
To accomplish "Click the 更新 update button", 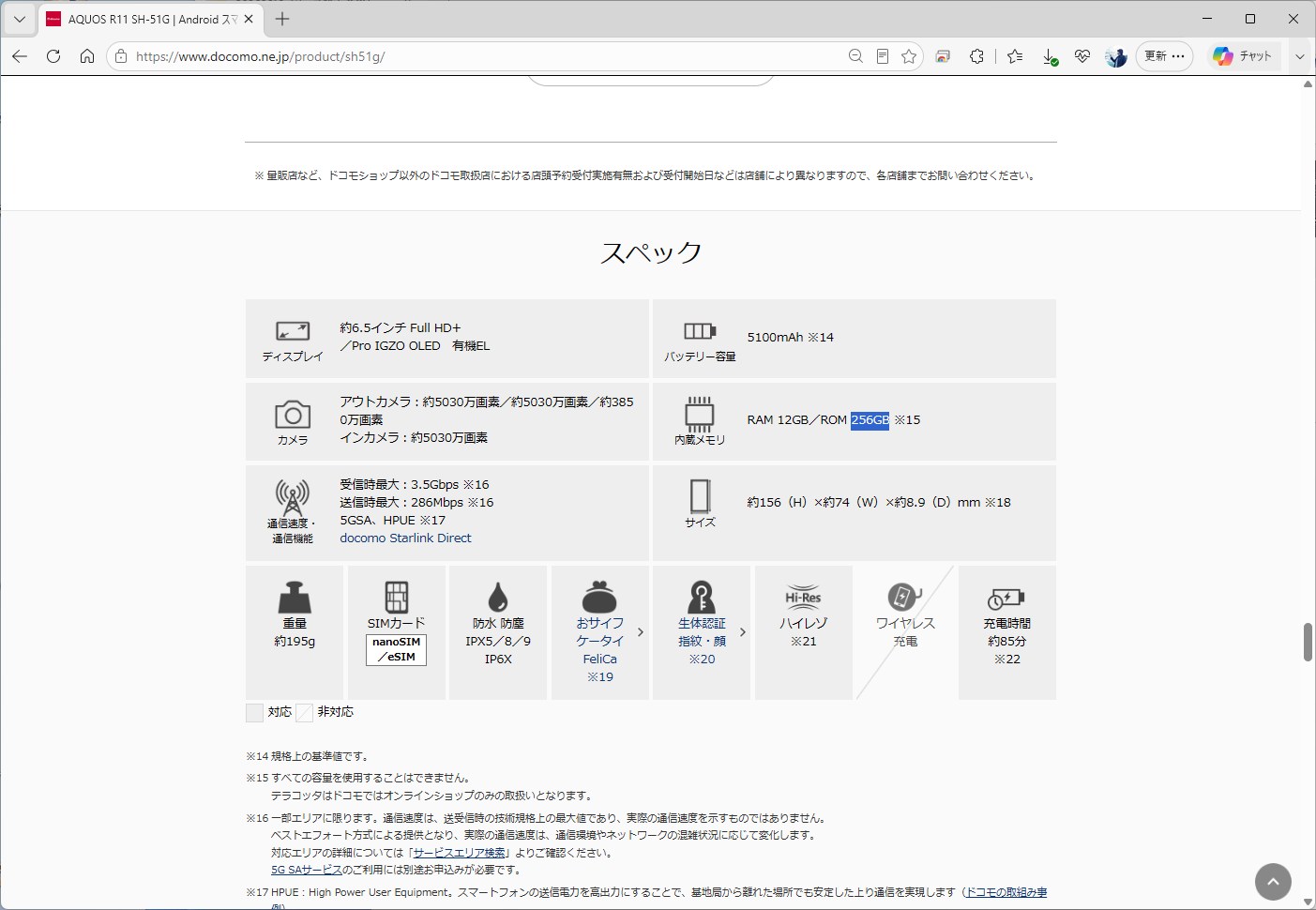I will (x=1165, y=56).
